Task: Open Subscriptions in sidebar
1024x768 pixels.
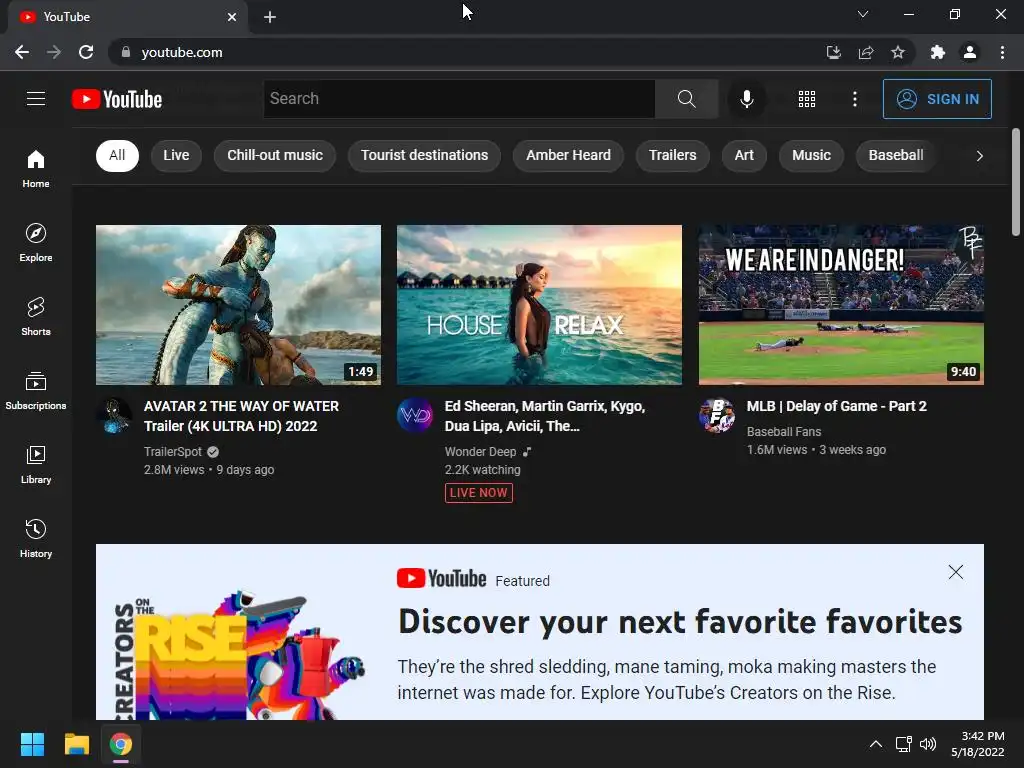Action: pyautogui.click(x=36, y=390)
